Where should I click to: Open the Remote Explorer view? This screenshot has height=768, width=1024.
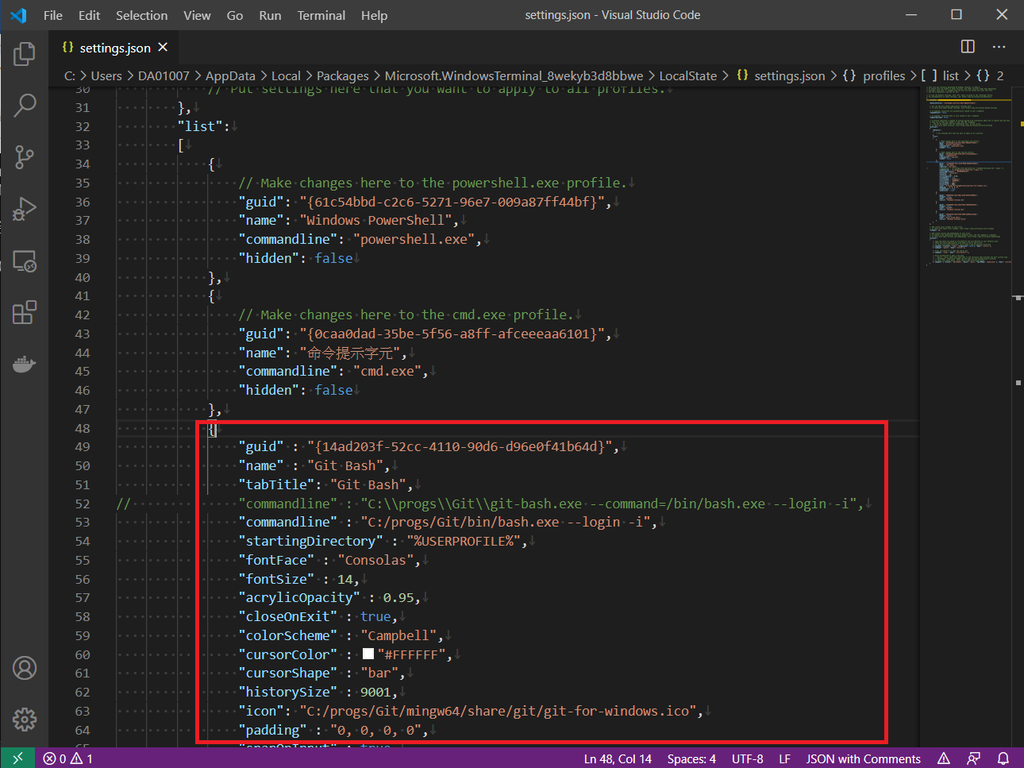point(24,261)
